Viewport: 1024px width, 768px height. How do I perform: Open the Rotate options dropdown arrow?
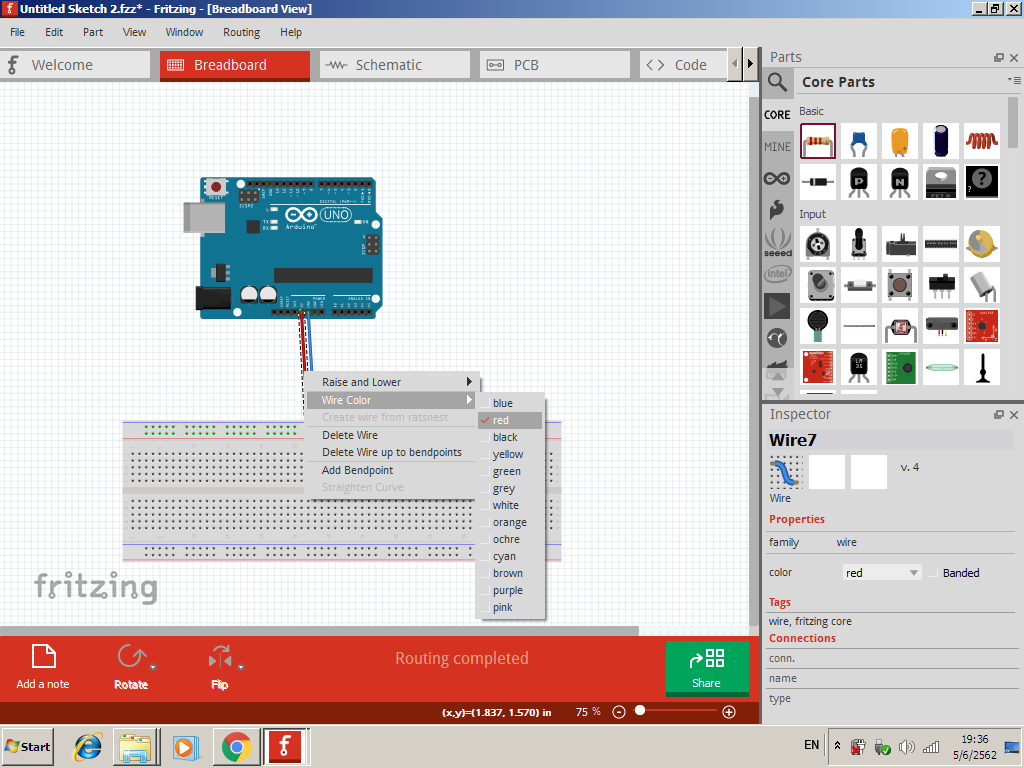pyautogui.click(x=152, y=667)
